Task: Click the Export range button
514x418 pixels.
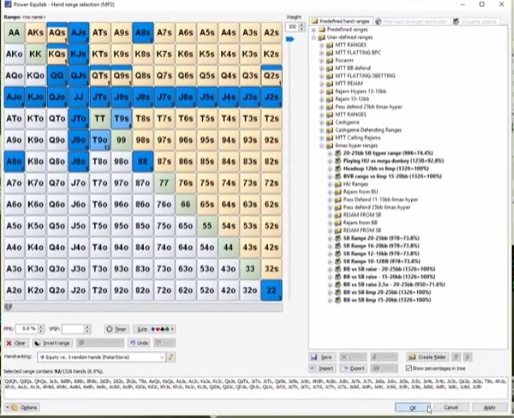Action: 353,368
